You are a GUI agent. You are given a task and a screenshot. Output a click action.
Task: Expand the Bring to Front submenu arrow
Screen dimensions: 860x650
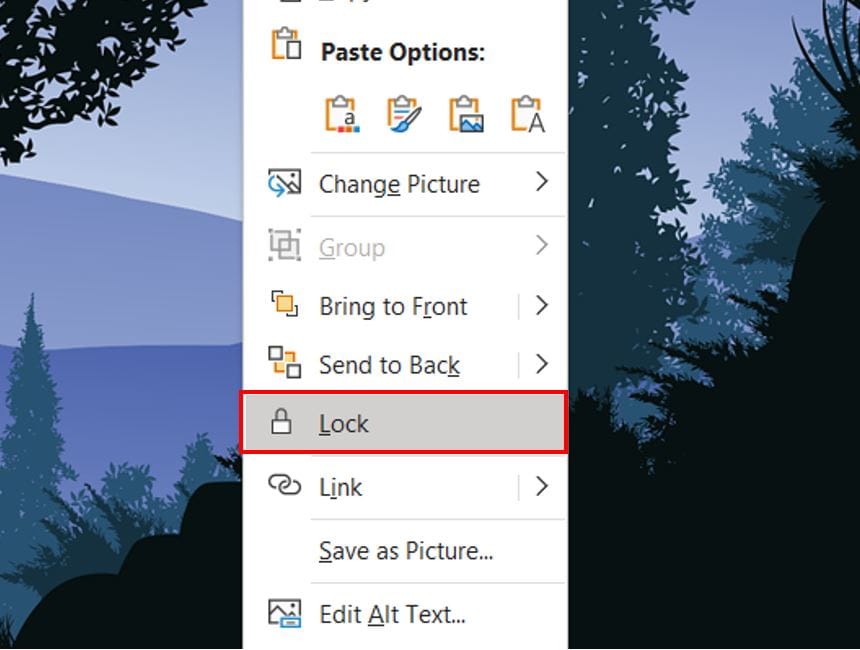pos(542,306)
